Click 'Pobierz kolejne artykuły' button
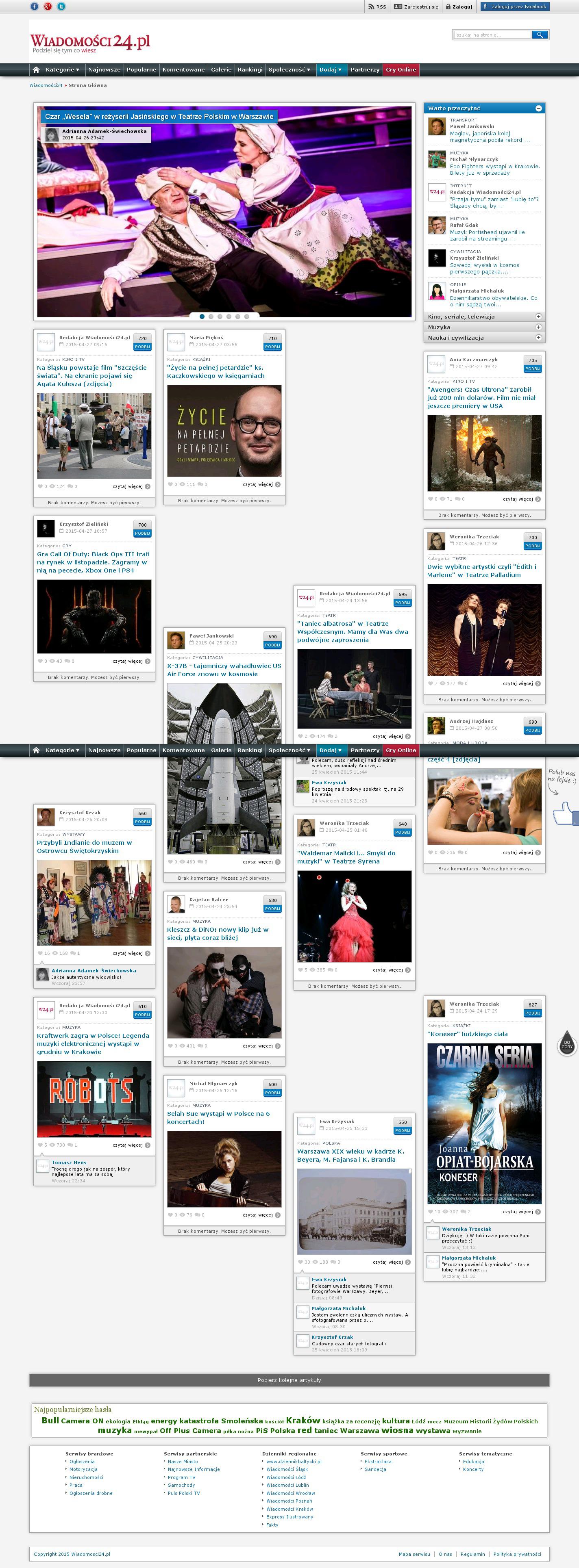 coord(289,1380)
